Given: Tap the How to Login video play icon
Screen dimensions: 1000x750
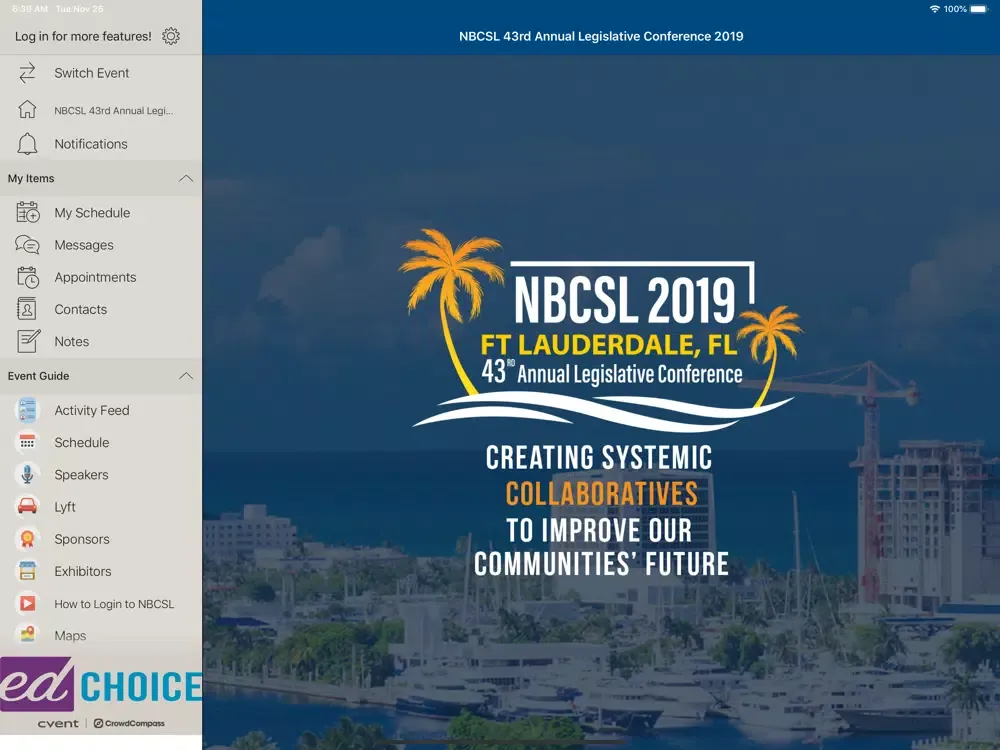Looking at the screenshot, I should click(x=27, y=603).
